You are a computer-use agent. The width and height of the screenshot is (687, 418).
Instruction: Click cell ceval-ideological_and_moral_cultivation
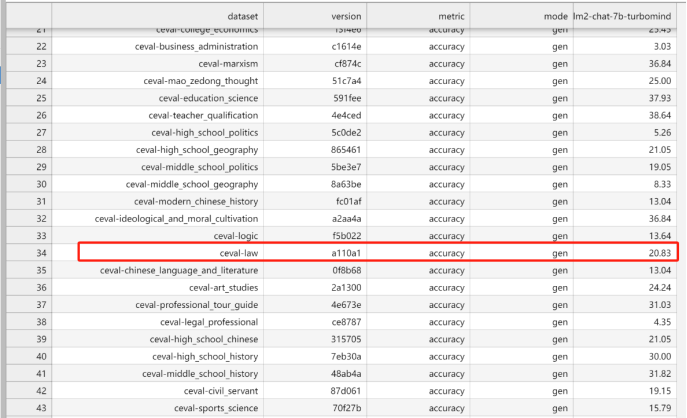click(x=157, y=219)
